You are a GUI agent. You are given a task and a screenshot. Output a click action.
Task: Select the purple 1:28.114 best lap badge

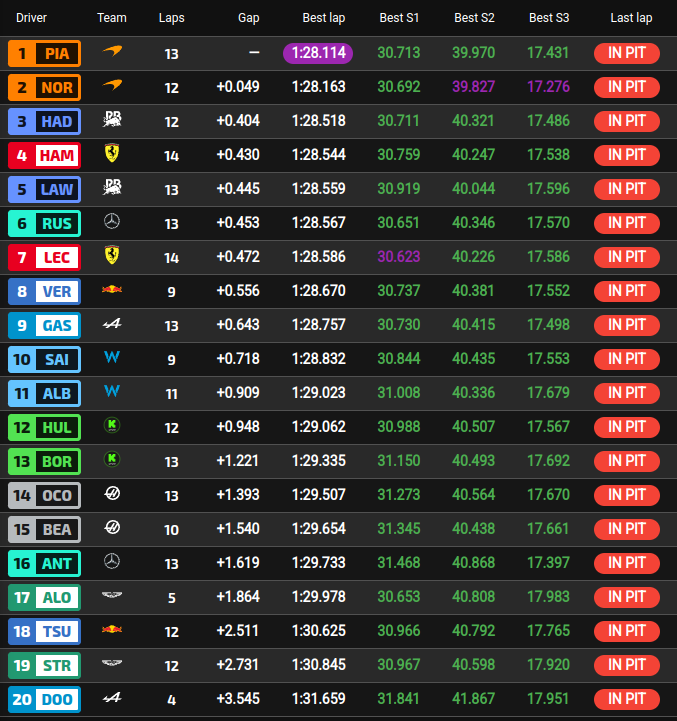point(318,53)
